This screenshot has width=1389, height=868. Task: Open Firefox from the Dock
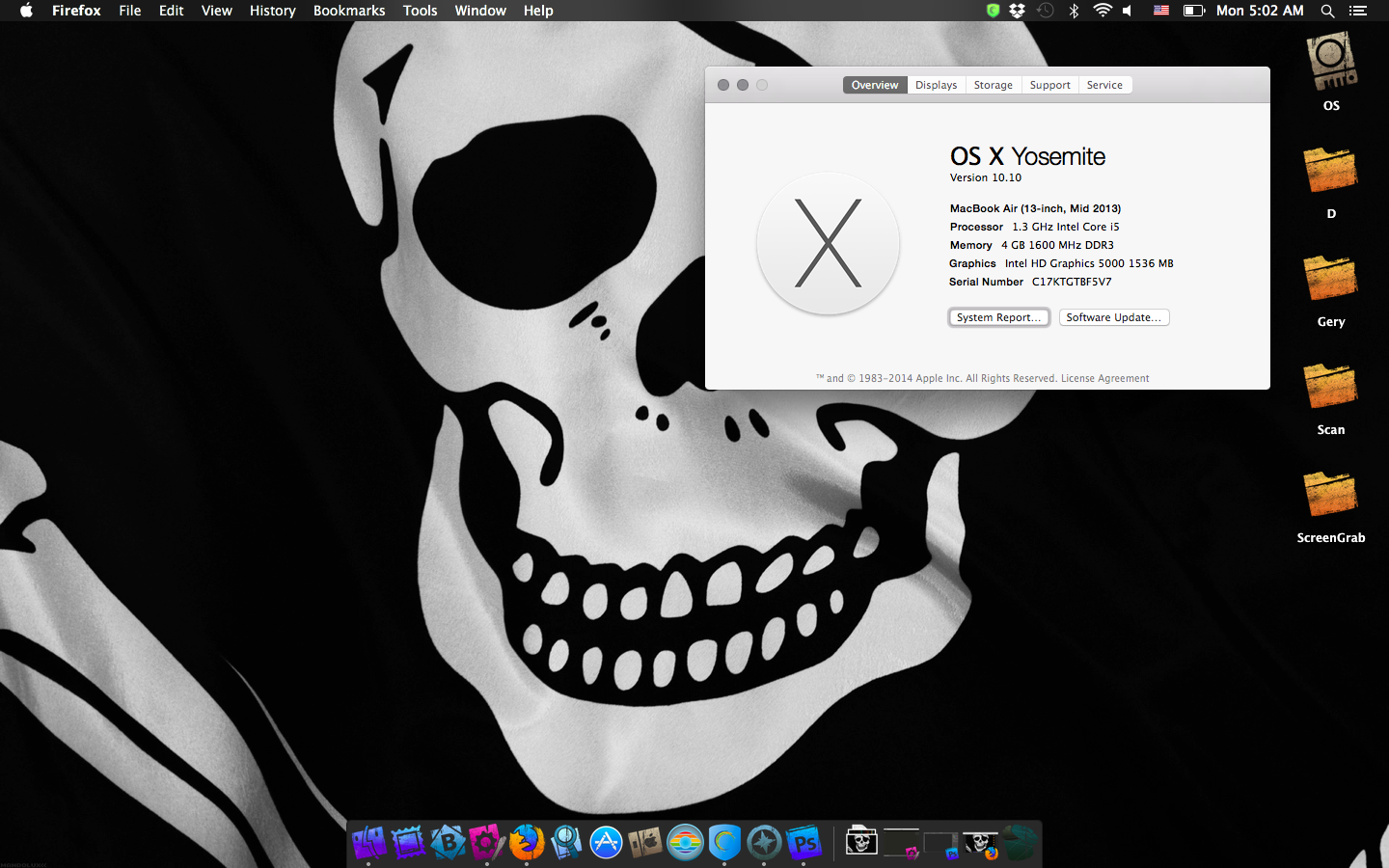[x=527, y=843]
